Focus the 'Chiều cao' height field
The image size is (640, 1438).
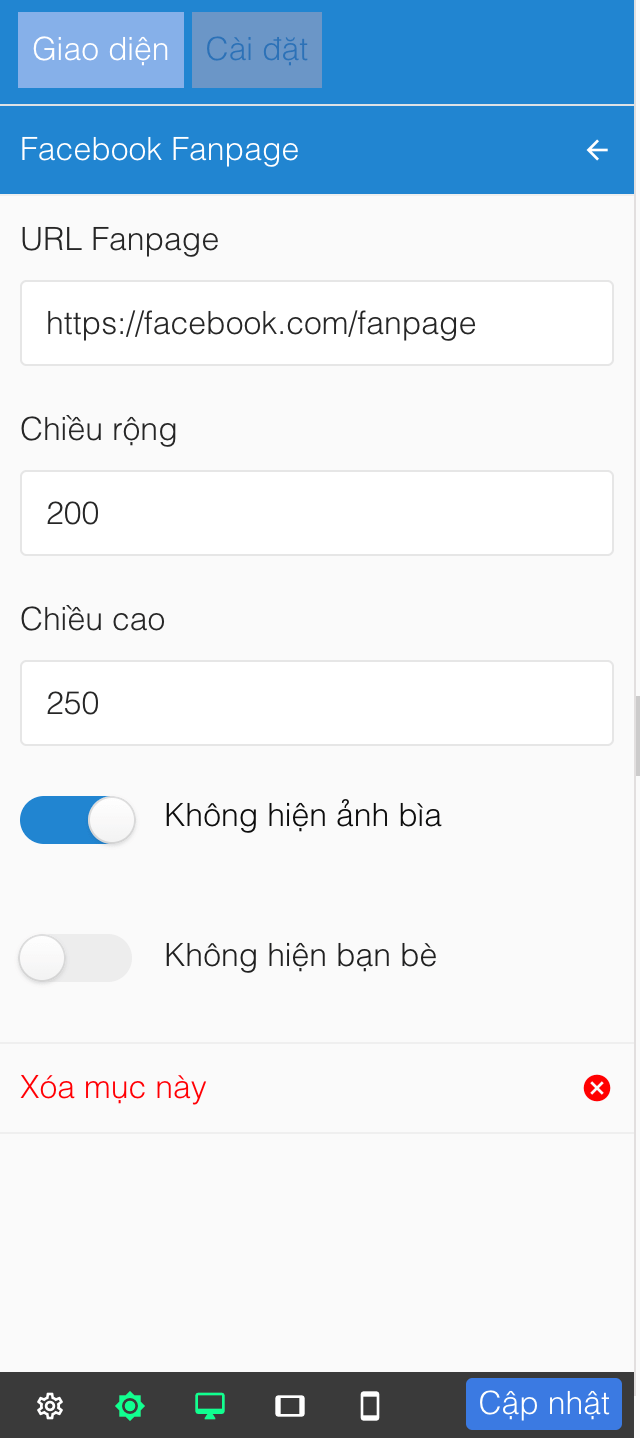[x=316, y=703]
